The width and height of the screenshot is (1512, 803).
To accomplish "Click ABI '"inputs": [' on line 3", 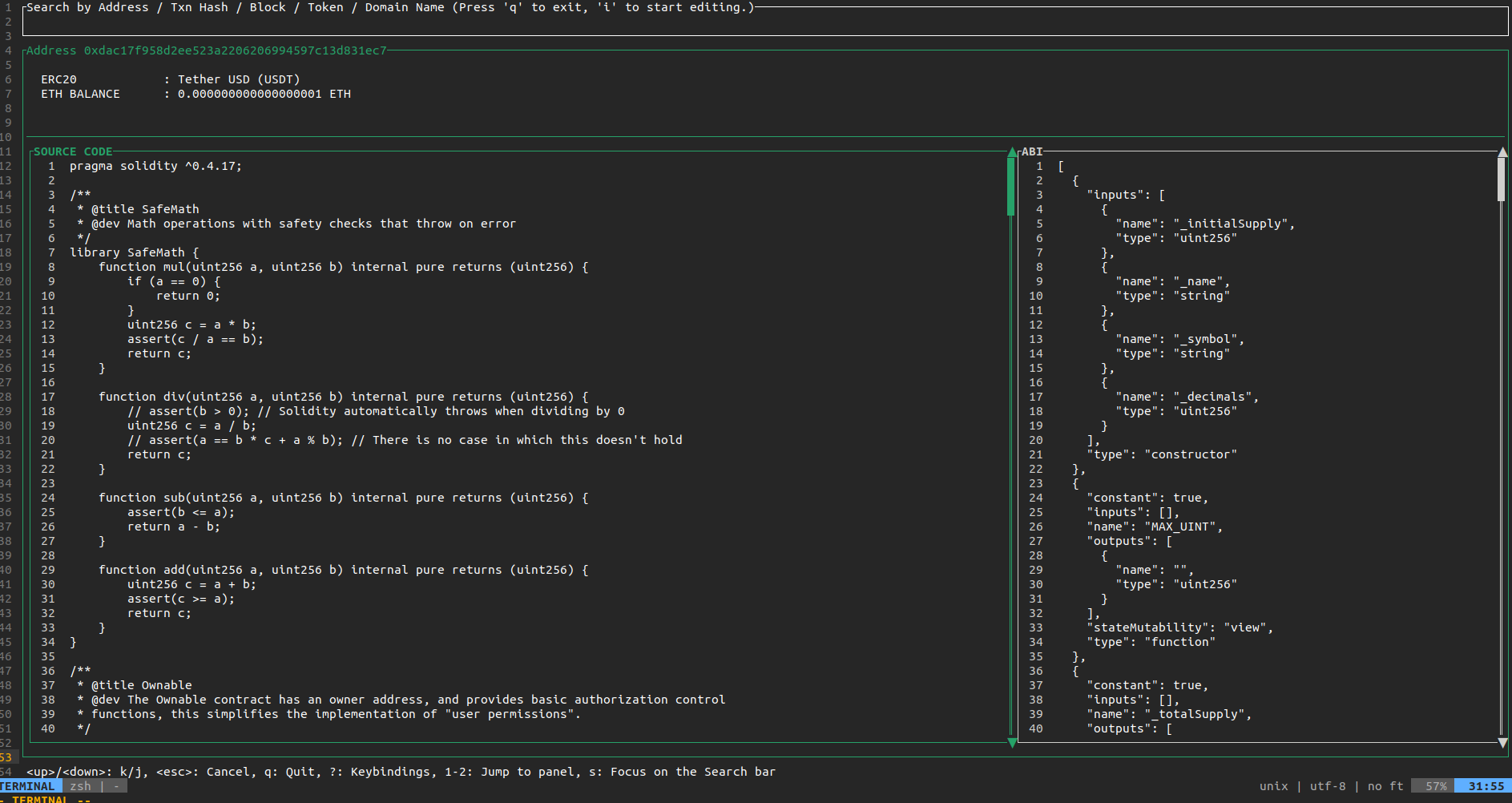I will click(x=1126, y=195).
